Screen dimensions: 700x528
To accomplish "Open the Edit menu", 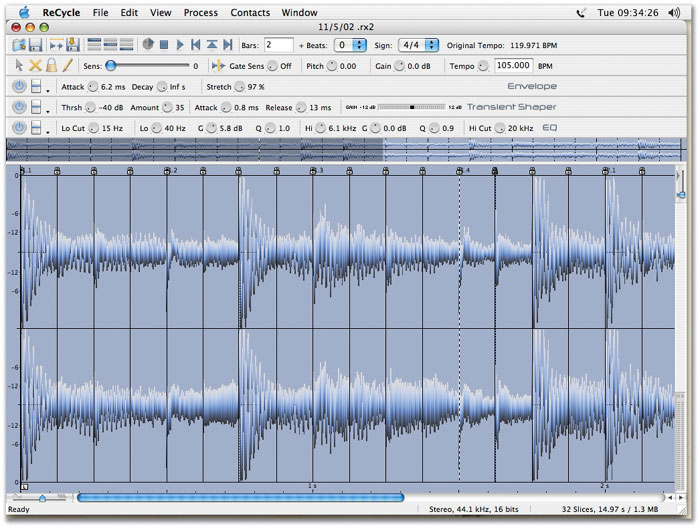I will point(130,13).
